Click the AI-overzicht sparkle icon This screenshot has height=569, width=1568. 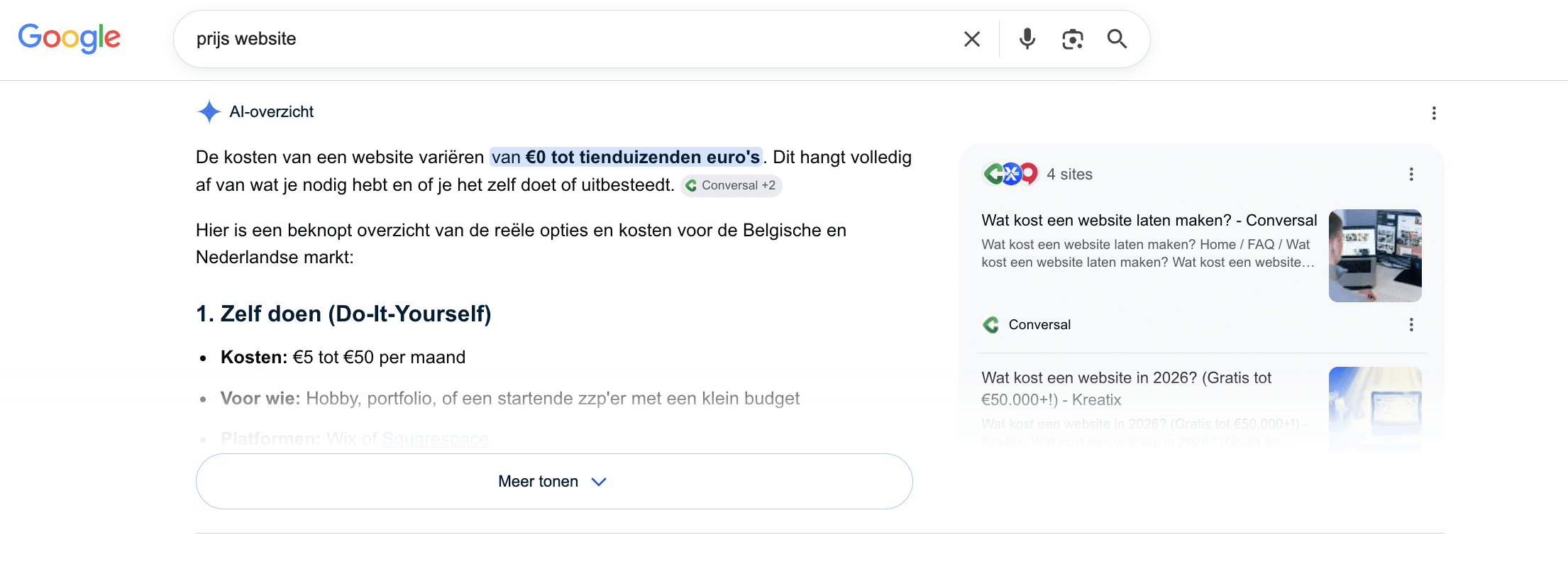[x=209, y=111]
